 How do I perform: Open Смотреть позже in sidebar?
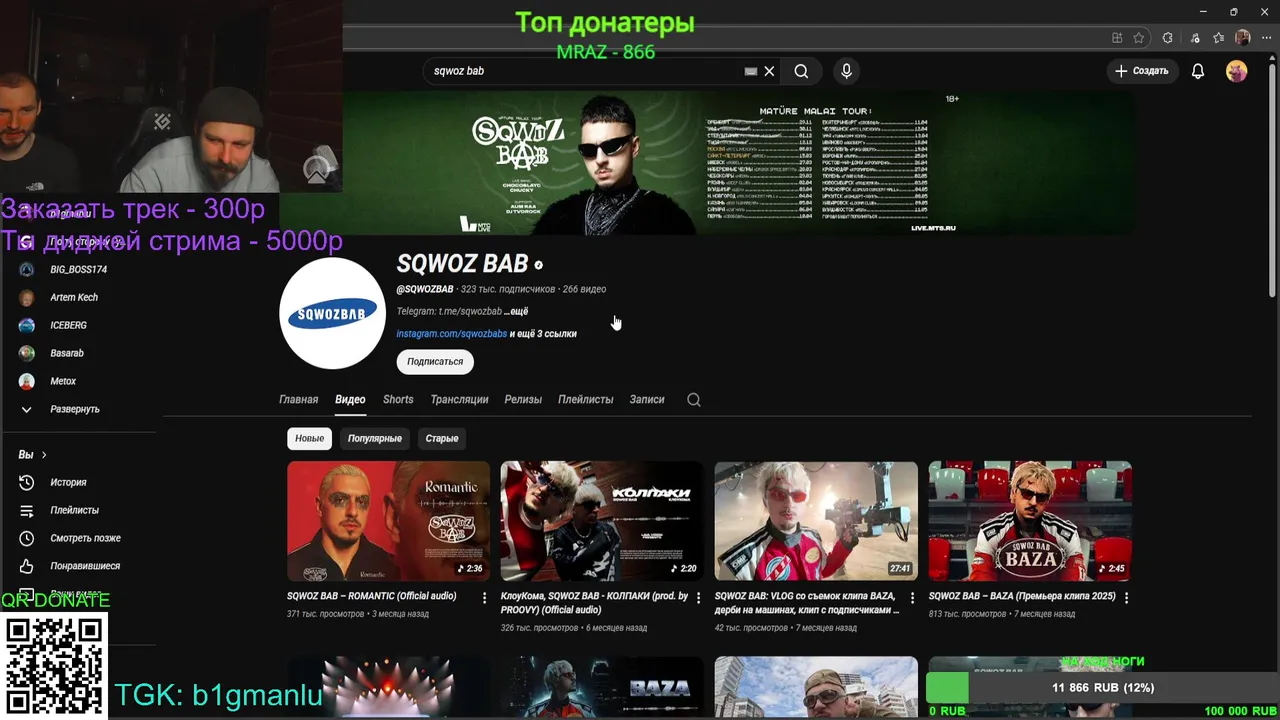point(85,538)
